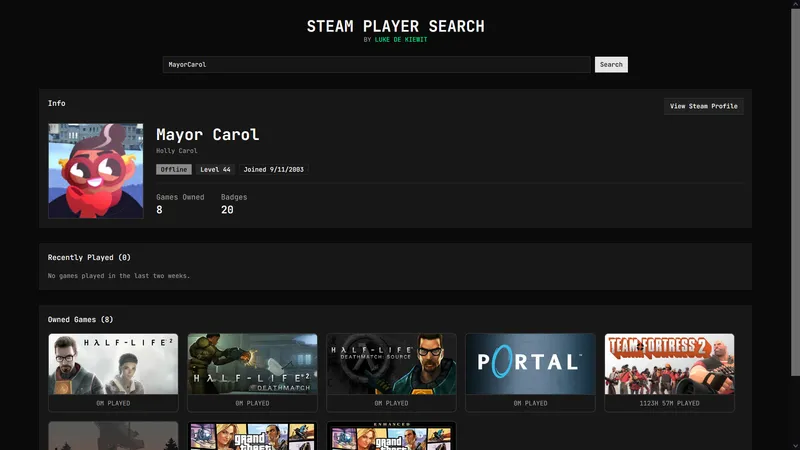The width and height of the screenshot is (800, 450).
Task: Click 'No games played in the last two weeks' text
Action: [x=119, y=276]
